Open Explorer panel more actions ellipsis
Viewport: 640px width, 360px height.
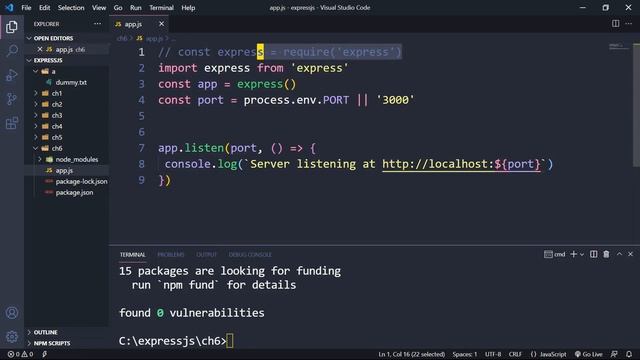point(97,24)
